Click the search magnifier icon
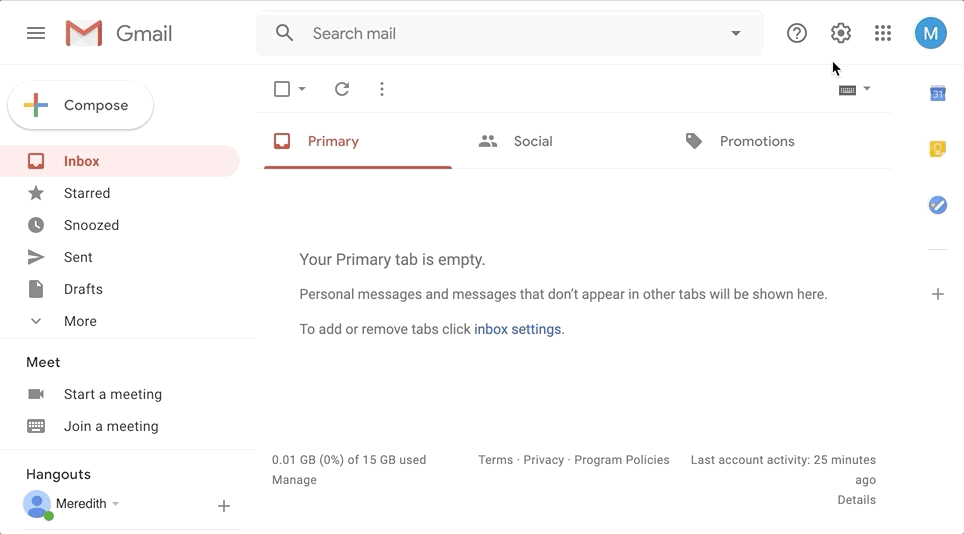This screenshot has width=964, height=534. click(x=284, y=33)
